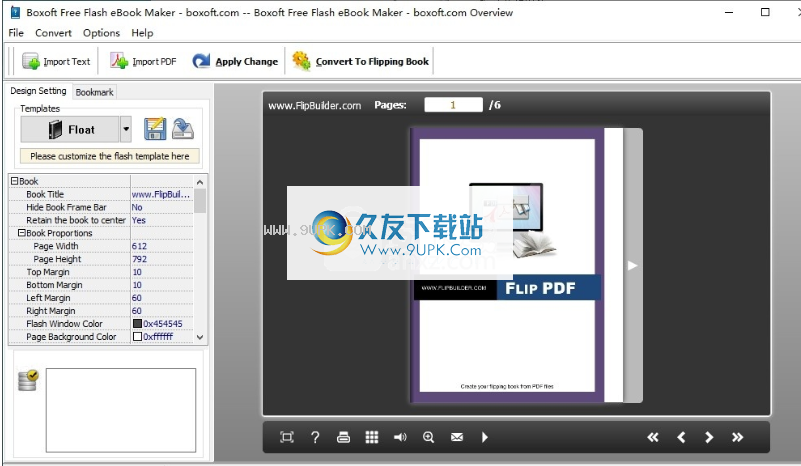Open the Help menu
801x466 pixels.
click(x=142, y=33)
